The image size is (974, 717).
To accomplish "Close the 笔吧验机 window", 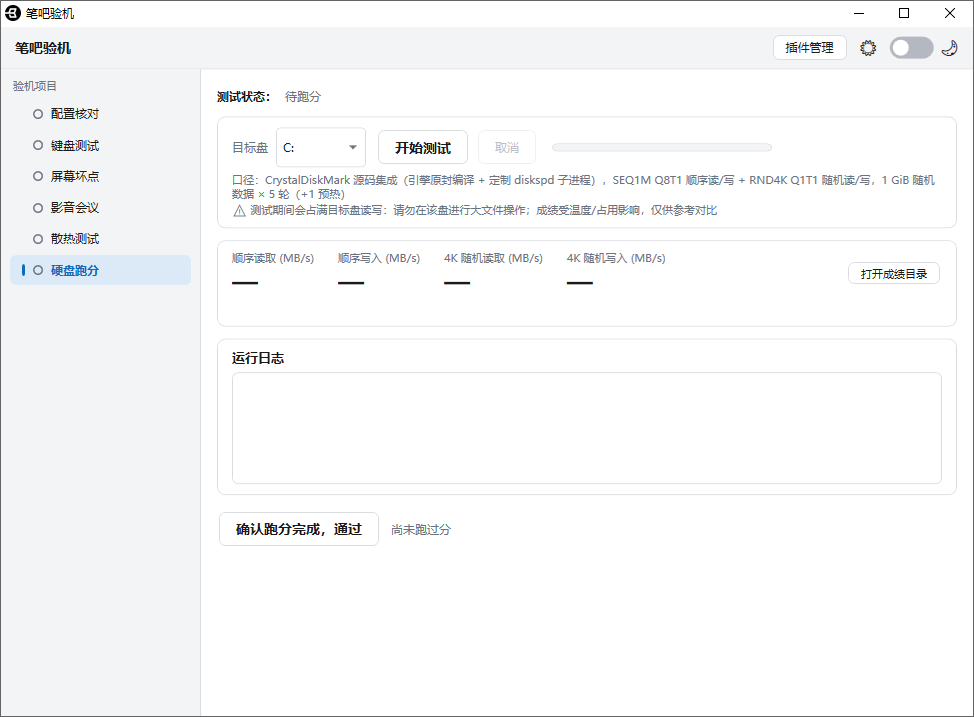I will coord(950,13).
